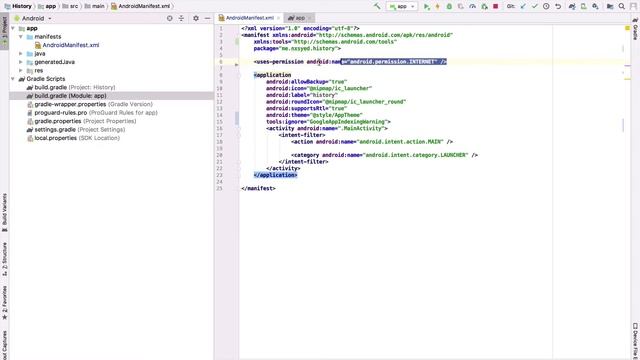640x360 pixels.
Task: Click the src breadcrumb in navigation bar
Action: coord(71,6)
